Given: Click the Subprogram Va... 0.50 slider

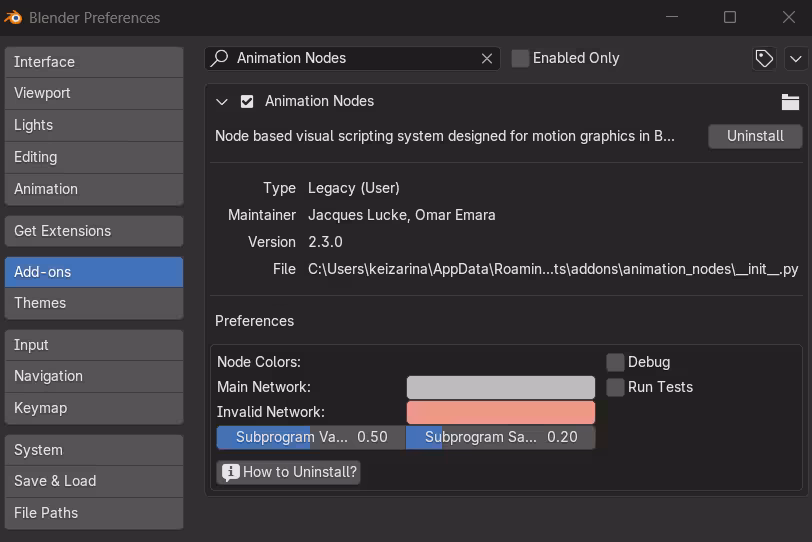Looking at the screenshot, I should [311, 437].
